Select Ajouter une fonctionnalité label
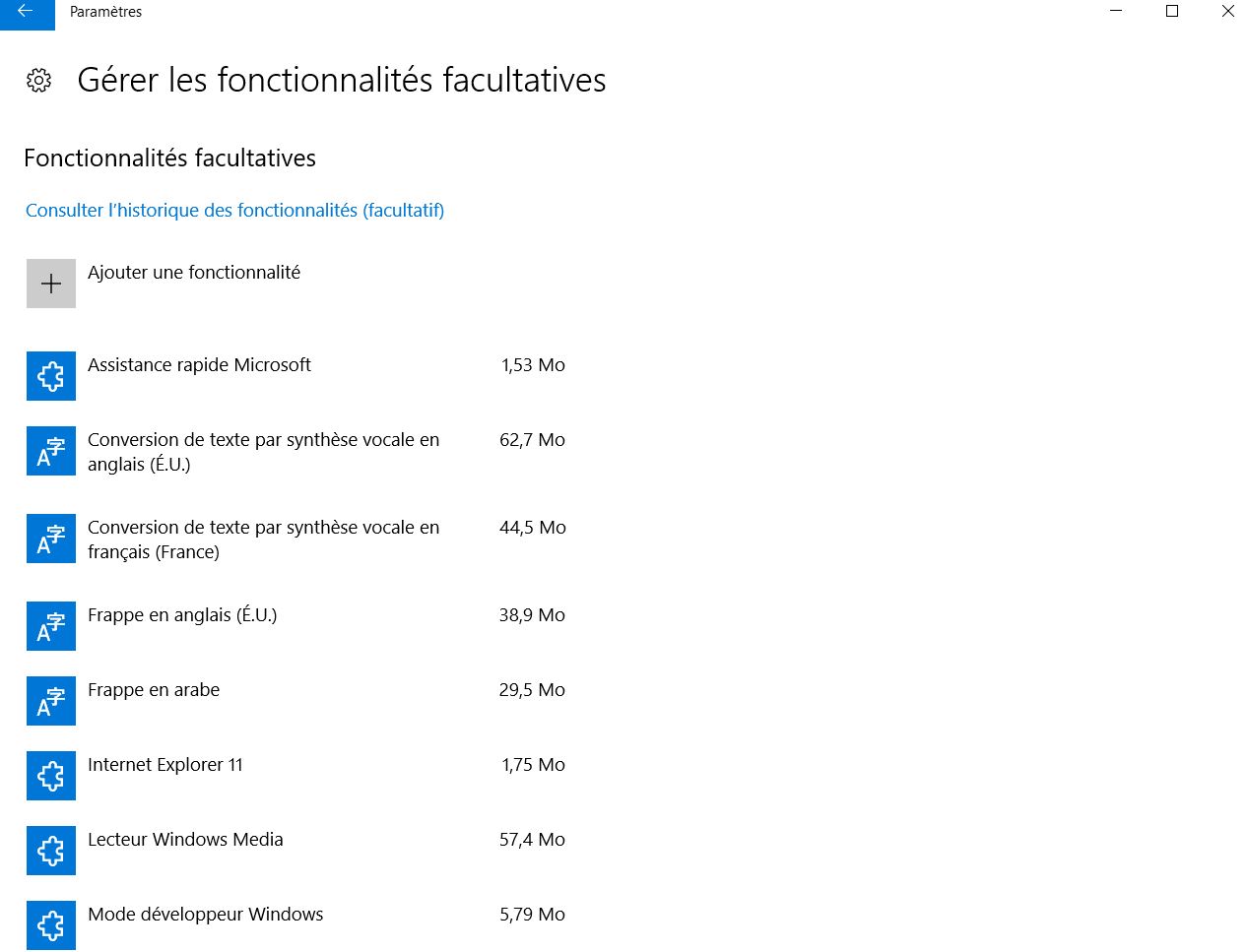The width and height of the screenshot is (1247, 952). click(194, 273)
